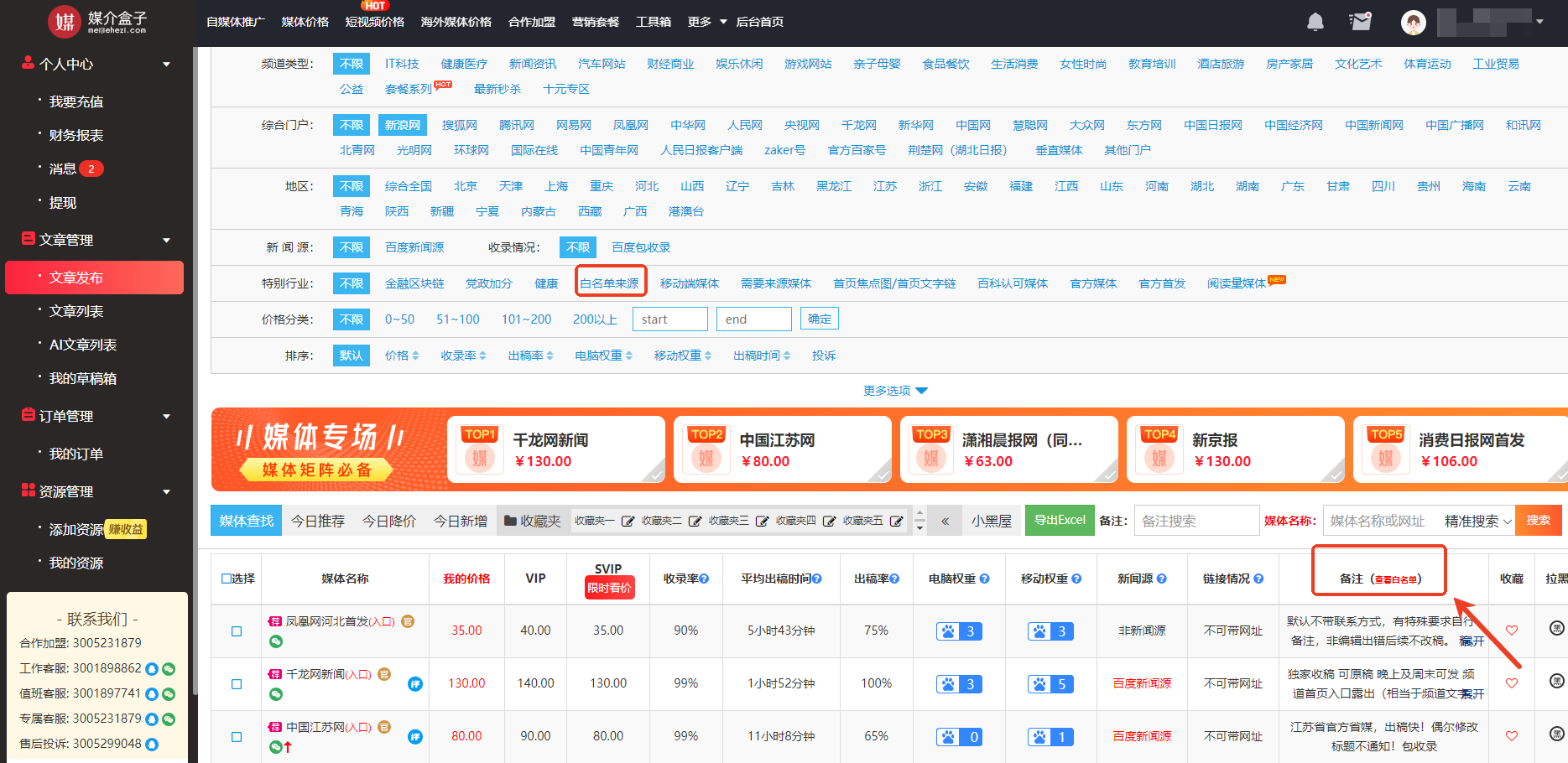Collapse favorites bar with double-arrow icon
The height and width of the screenshot is (763, 1568).
point(945,521)
